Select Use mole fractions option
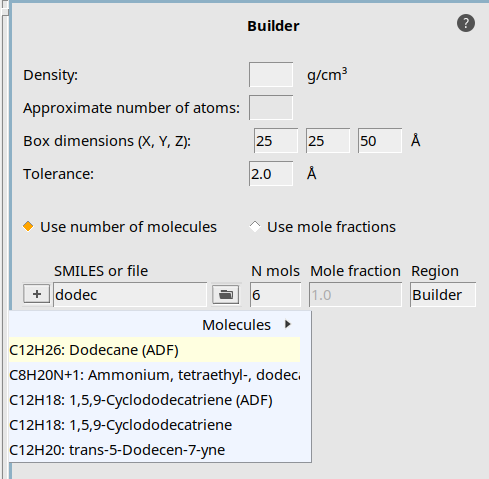The height and width of the screenshot is (479, 489). coord(323,227)
